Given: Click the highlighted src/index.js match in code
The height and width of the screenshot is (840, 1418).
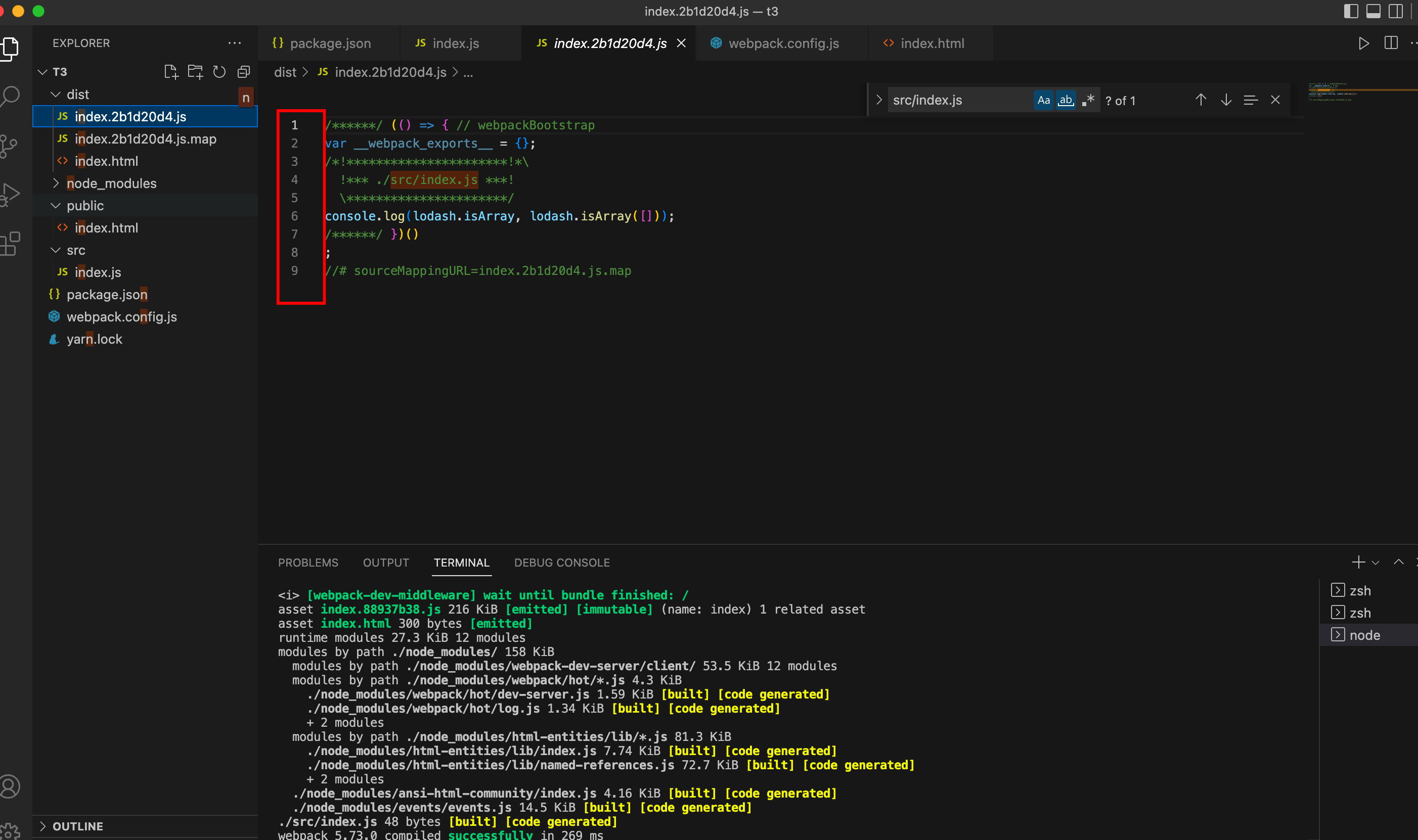Looking at the screenshot, I should 434,180.
